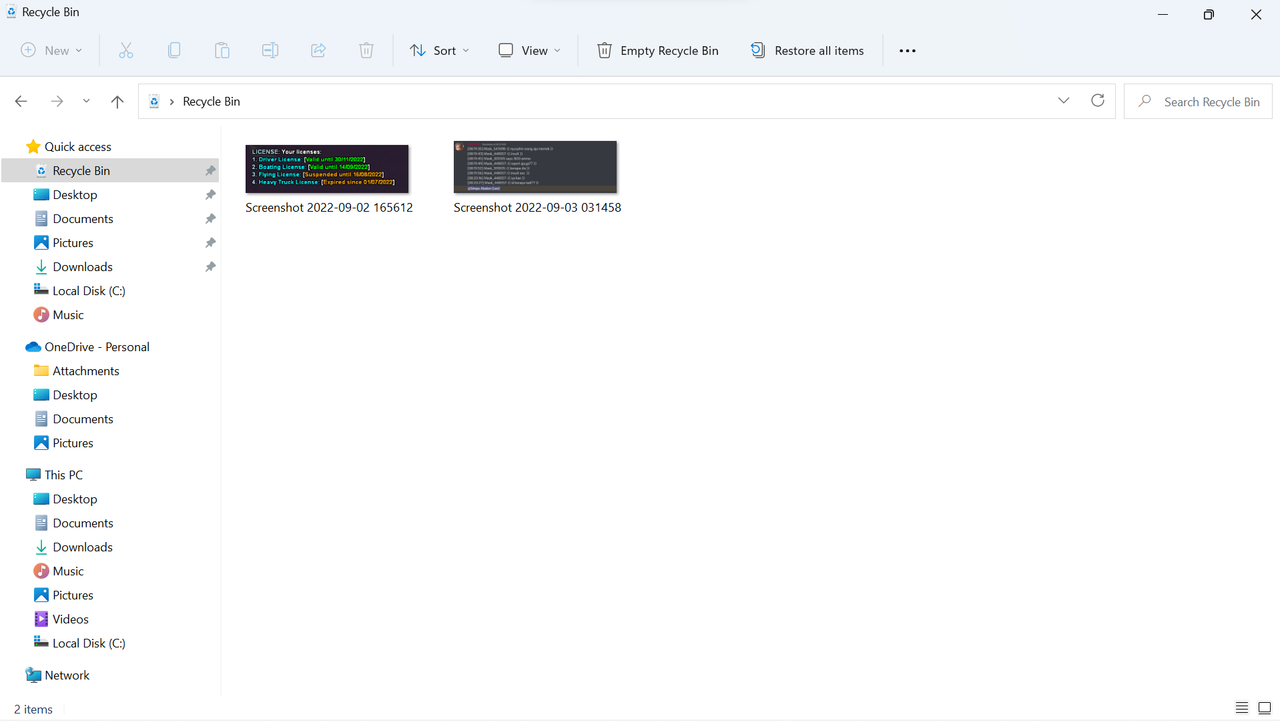Click the pin icon beside Quick access Downloads
Viewport: 1280px width, 721px height.
tap(210, 267)
